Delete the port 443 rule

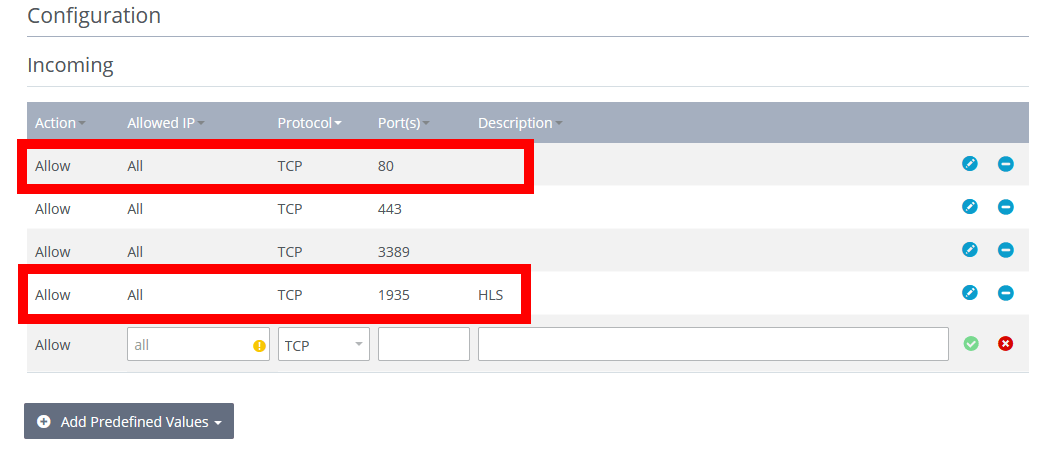click(x=1006, y=207)
